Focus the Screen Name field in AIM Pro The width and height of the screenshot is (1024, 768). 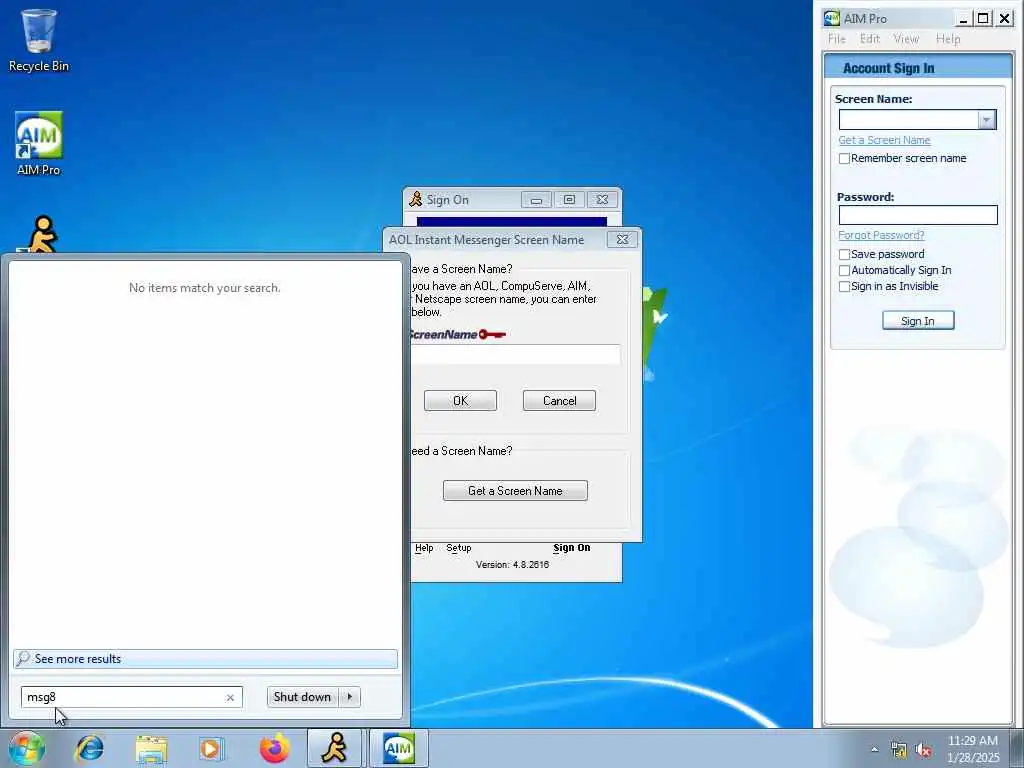tap(908, 120)
